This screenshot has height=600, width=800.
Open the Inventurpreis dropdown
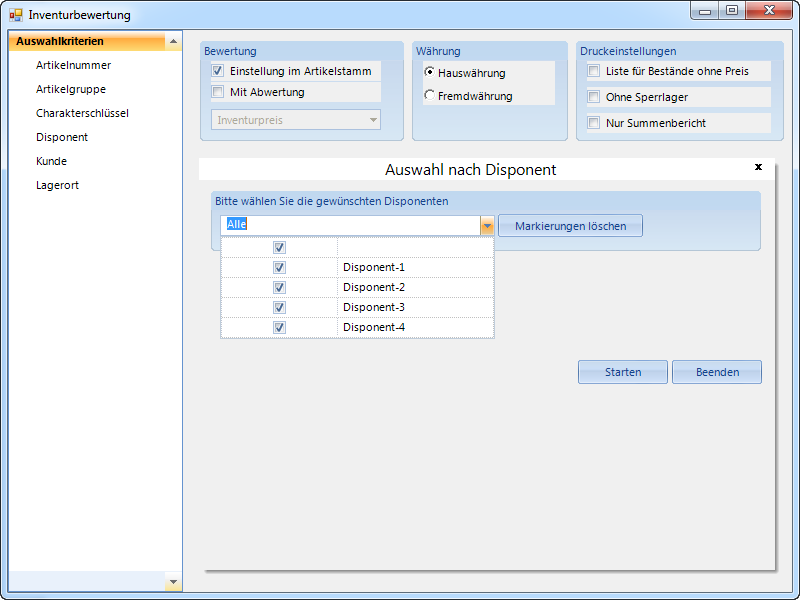[373, 120]
